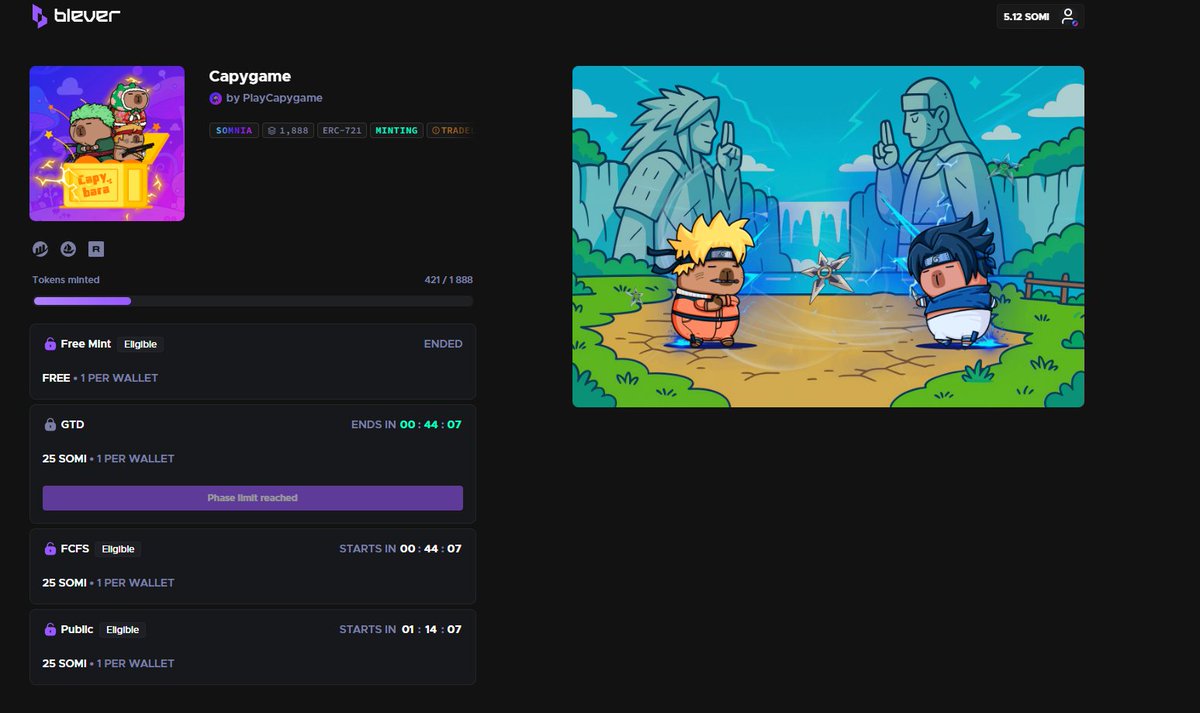The height and width of the screenshot is (713, 1200).
Task: Click the ERC-721 tag
Action: click(341, 130)
